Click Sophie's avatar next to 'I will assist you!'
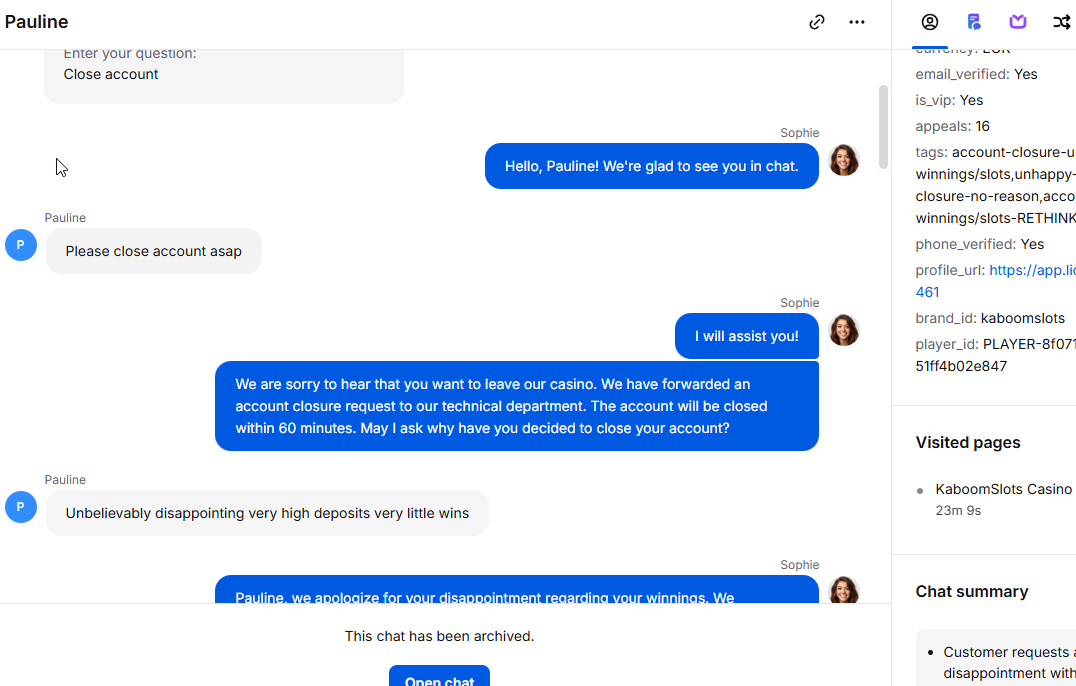This screenshot has height=686, width=1076. (x=844, y=331)
